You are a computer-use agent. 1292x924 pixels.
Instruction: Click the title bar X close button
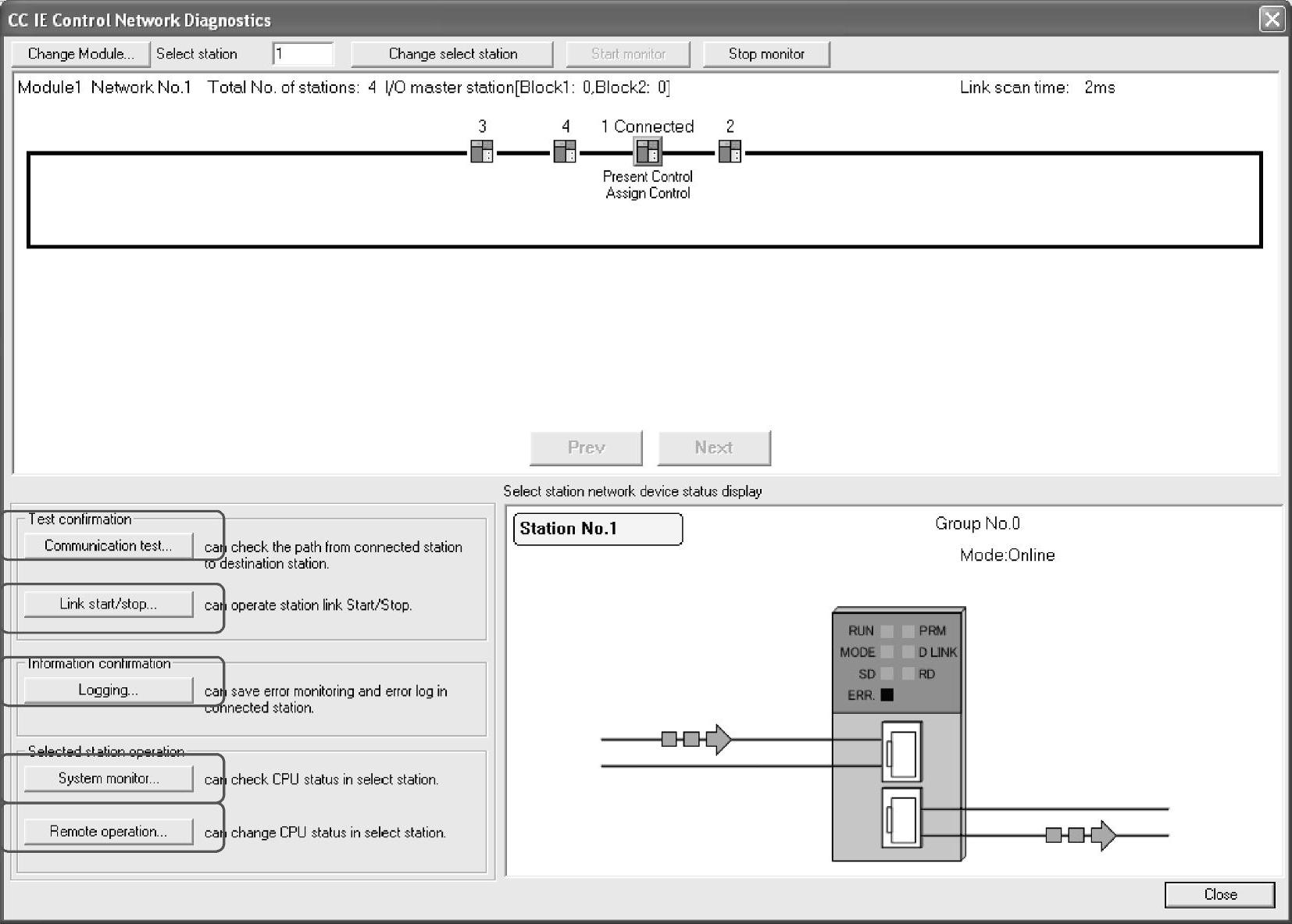pyautogui.click(x=1272, y=19)
